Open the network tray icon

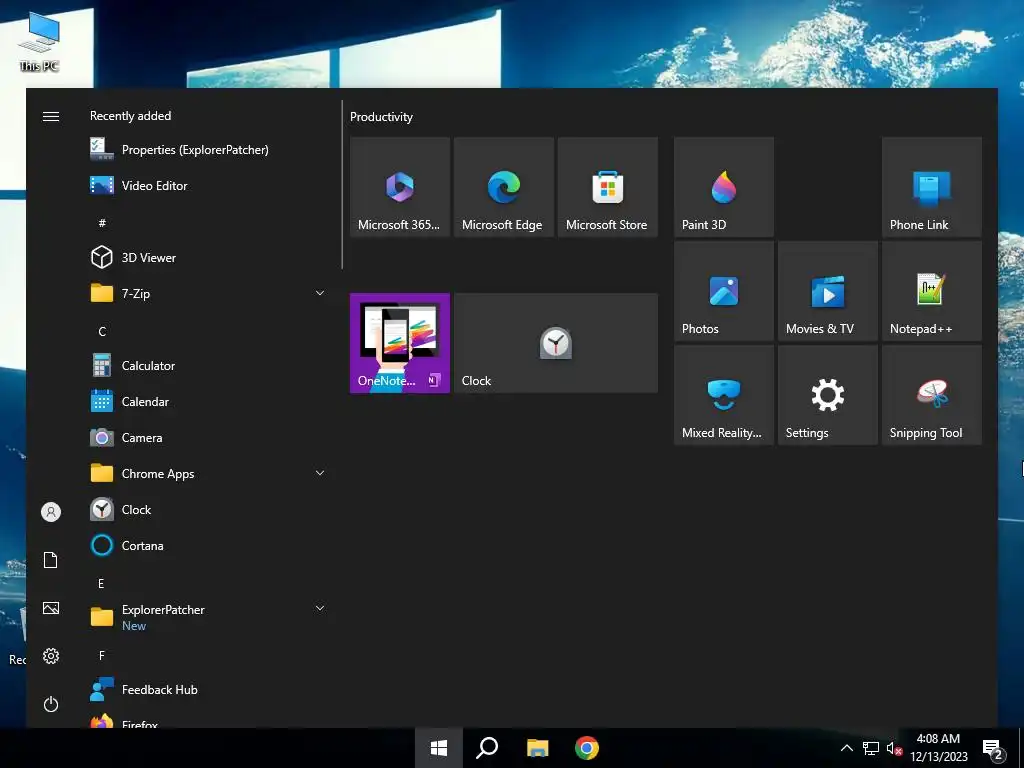(x=871, y=748)
